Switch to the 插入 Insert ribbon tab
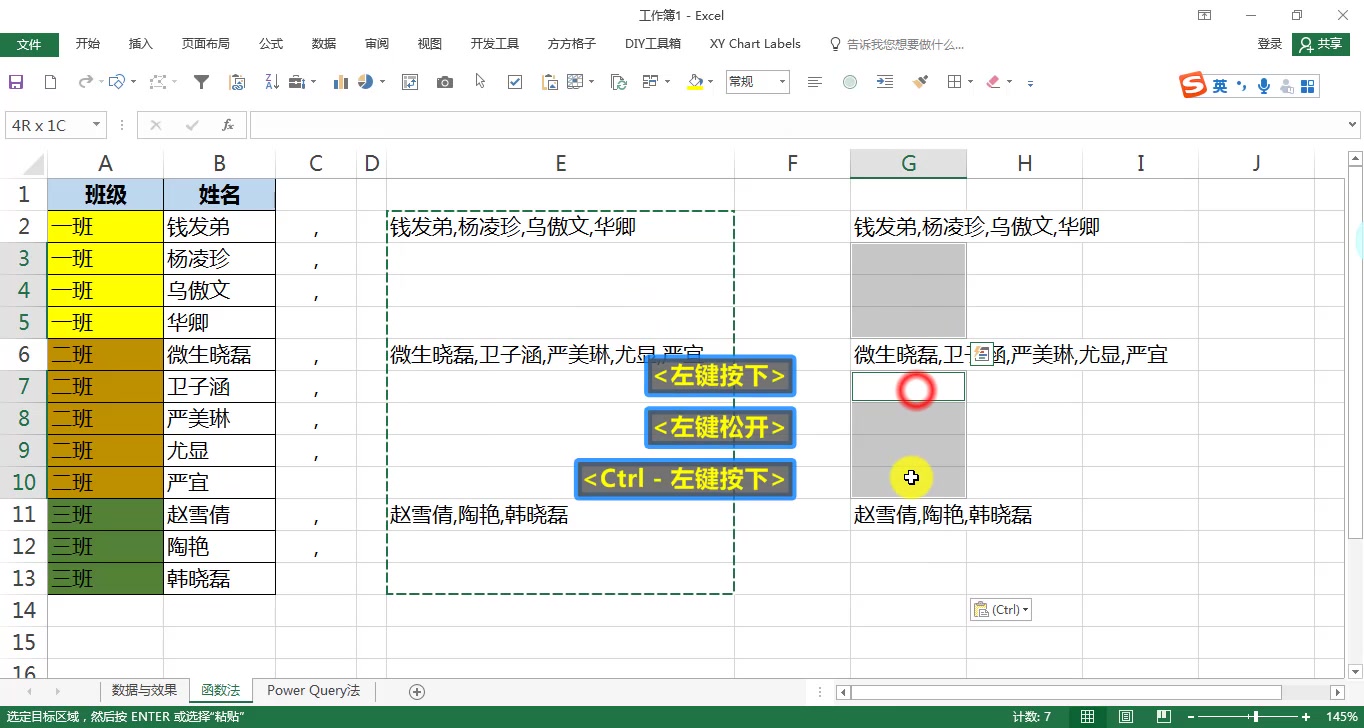Screen dimensions: 1364x728 click(141, 44)
